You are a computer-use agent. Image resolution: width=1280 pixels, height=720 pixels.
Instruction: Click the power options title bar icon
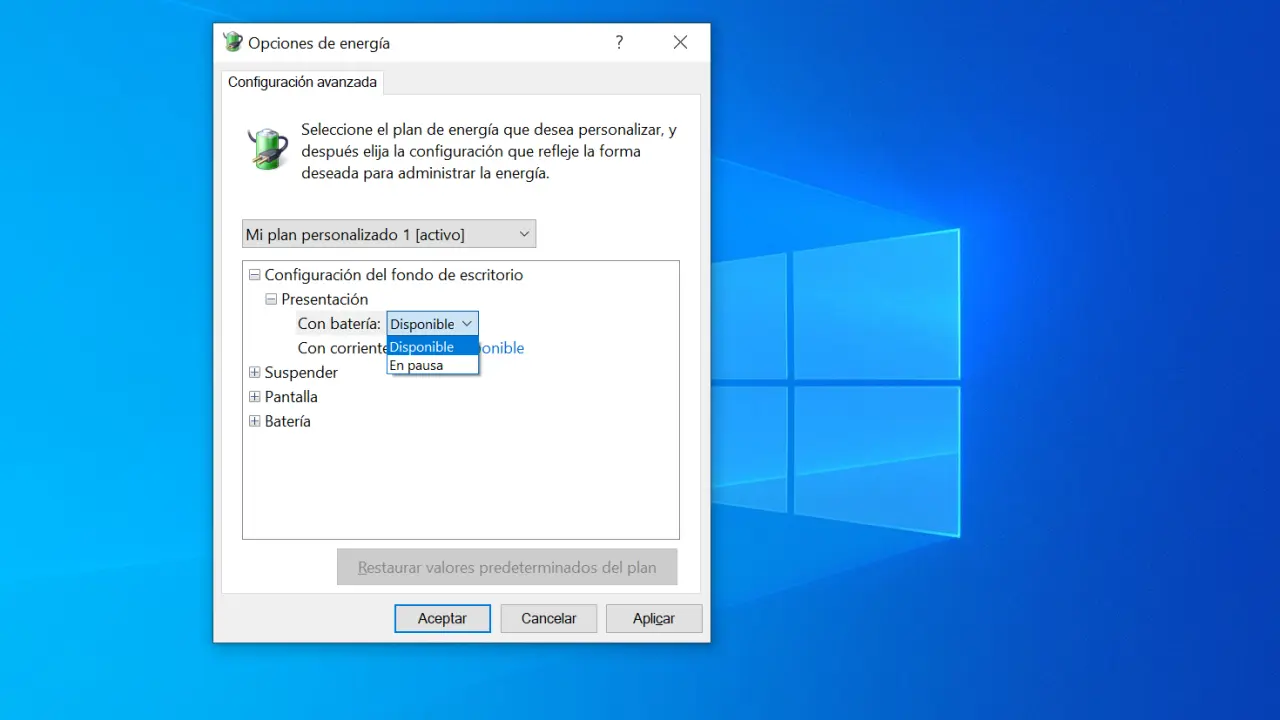(x=233, y=42)
